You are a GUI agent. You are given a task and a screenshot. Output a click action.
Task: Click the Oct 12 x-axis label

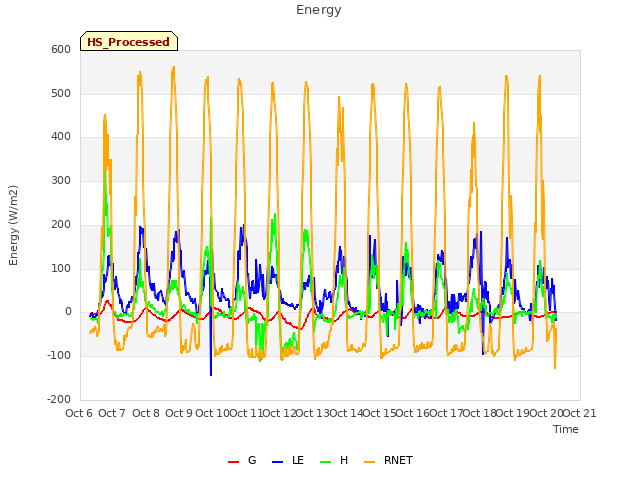click(x=279, y=413)
